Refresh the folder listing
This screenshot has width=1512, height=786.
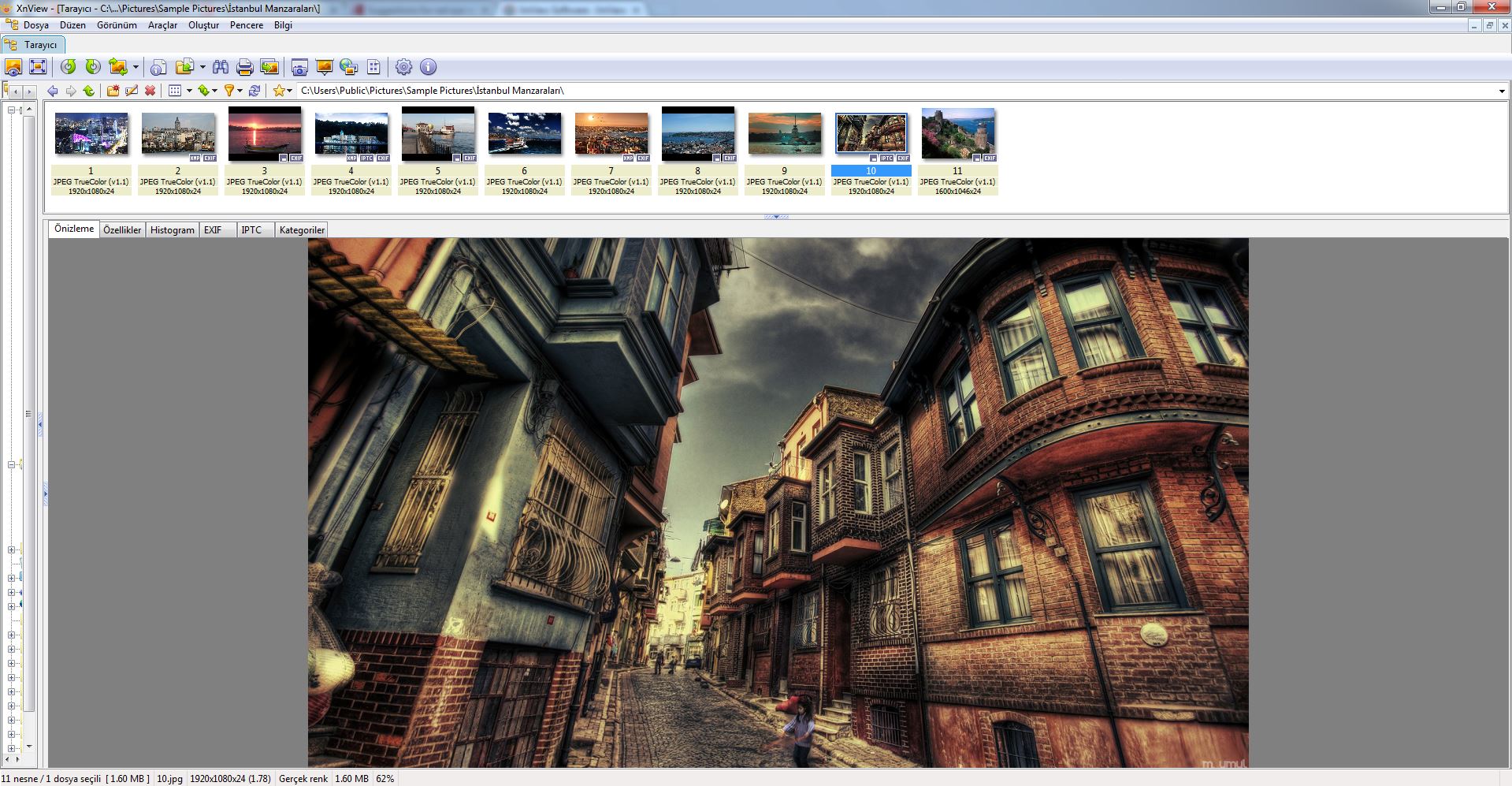point(254,91)
